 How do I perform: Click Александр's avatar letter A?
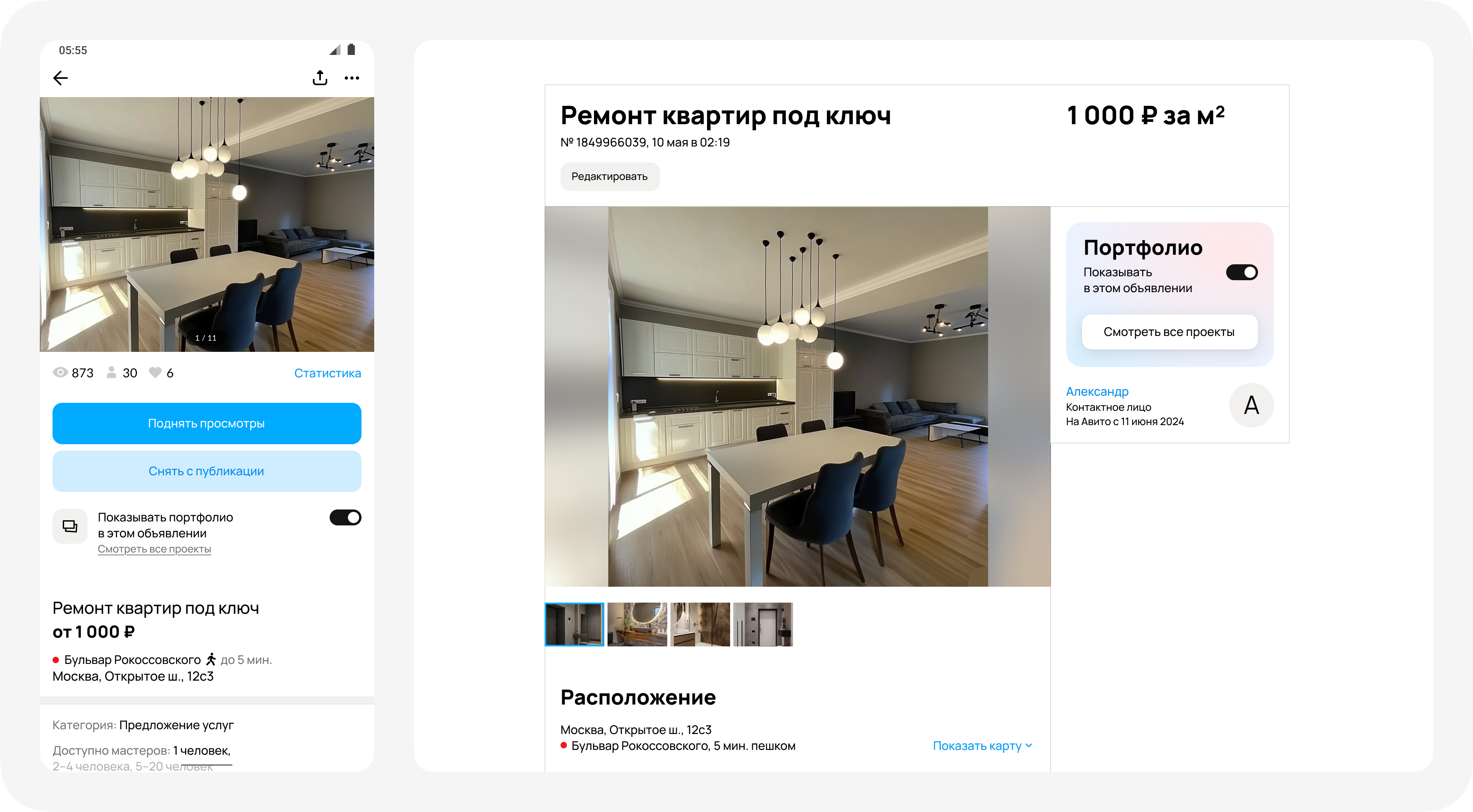pos(1251,406)
